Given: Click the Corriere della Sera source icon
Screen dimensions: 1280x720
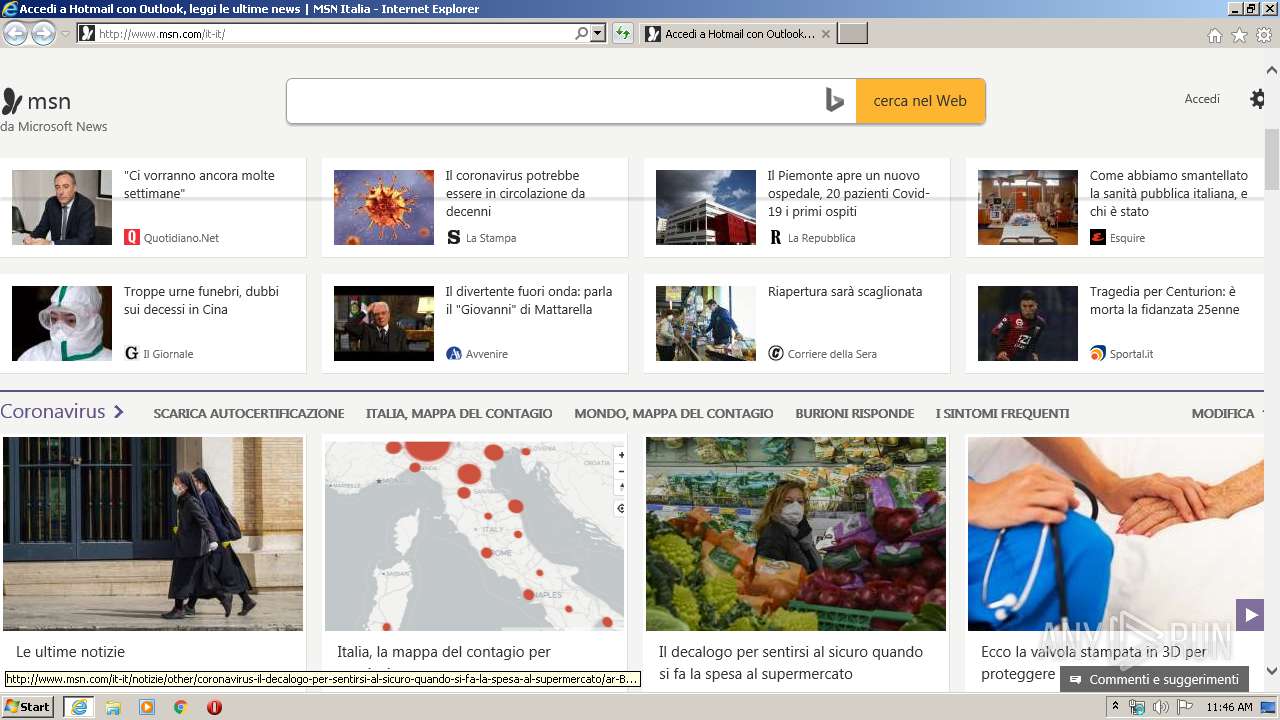Looking at the screenshot, I should (776, 354).
